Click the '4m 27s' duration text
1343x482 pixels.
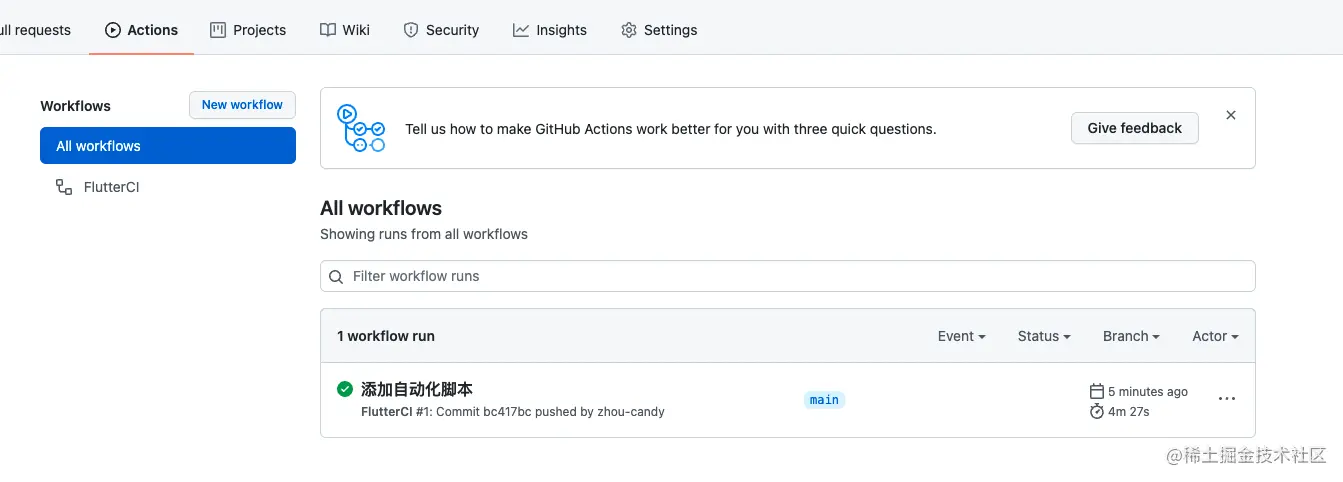[1129, 411]
